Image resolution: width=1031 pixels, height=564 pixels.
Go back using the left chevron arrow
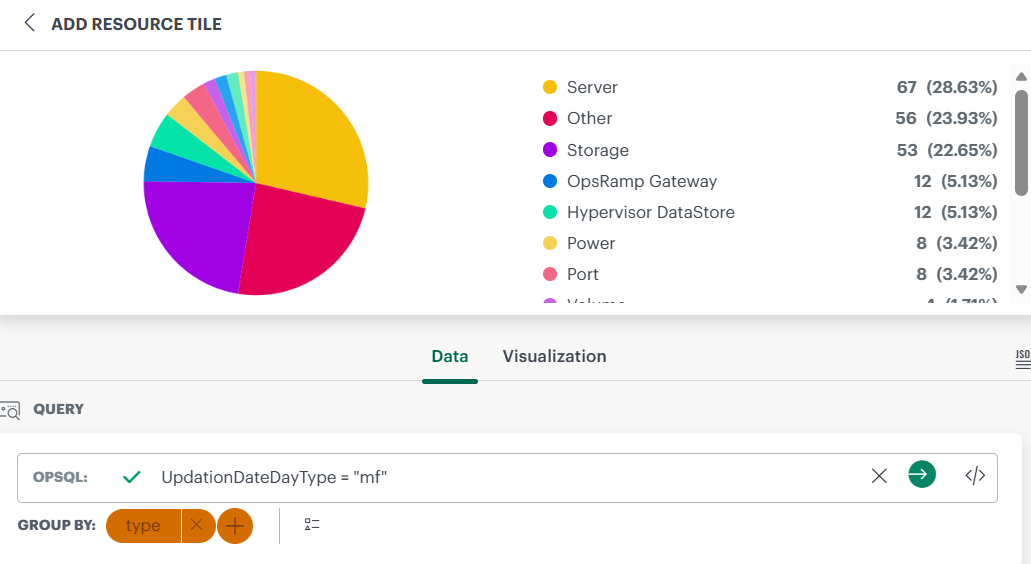pyautogui.click(x=30, y=23)
